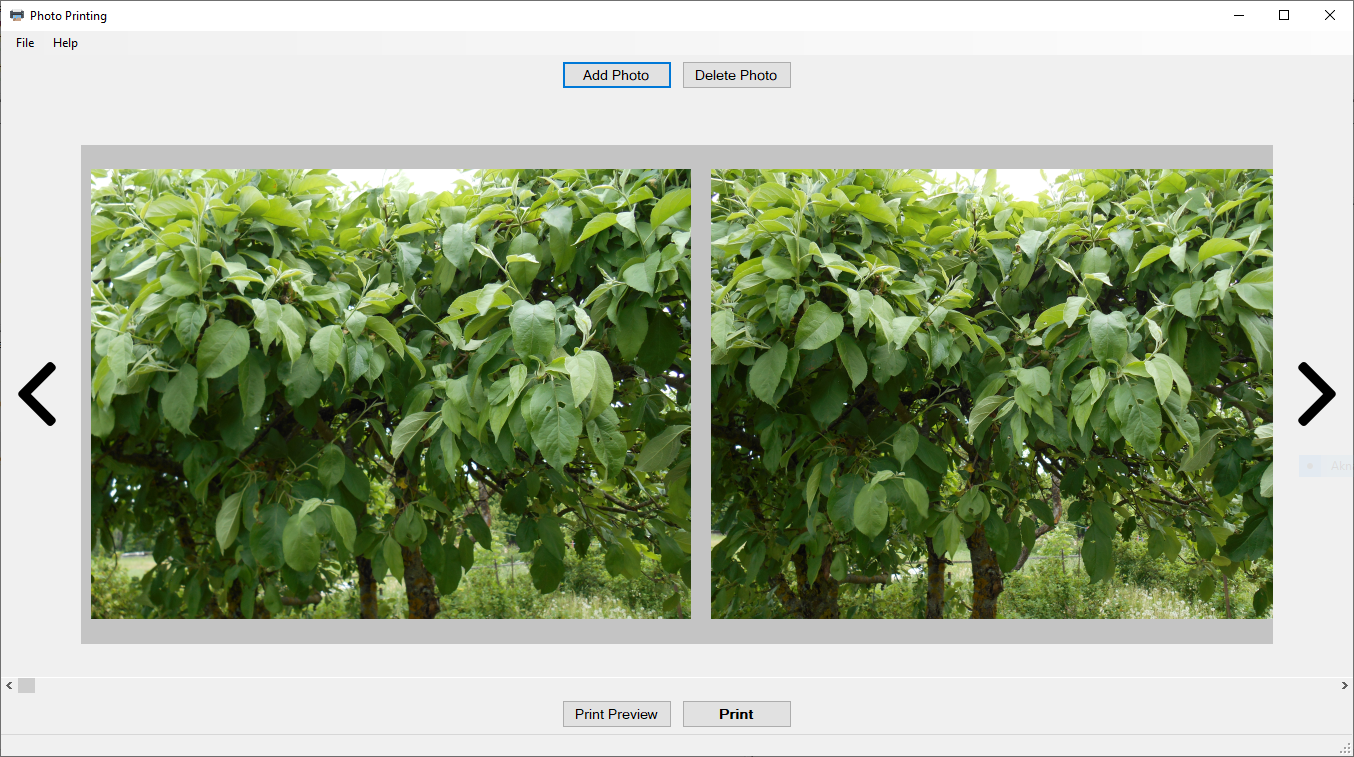Maximize the Photo Printing window
This screenshot has width=1354, height=757.
click(1284, 16)
